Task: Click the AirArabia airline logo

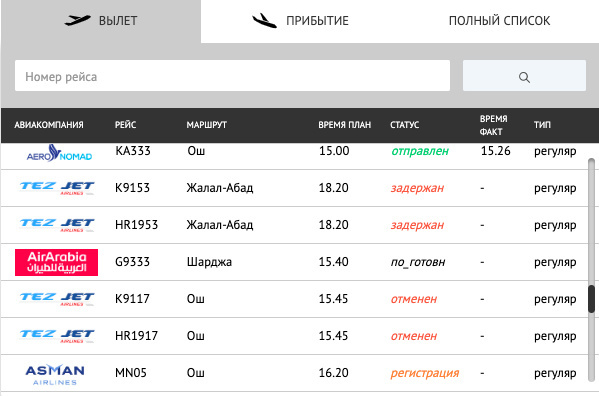Action: 57,262
